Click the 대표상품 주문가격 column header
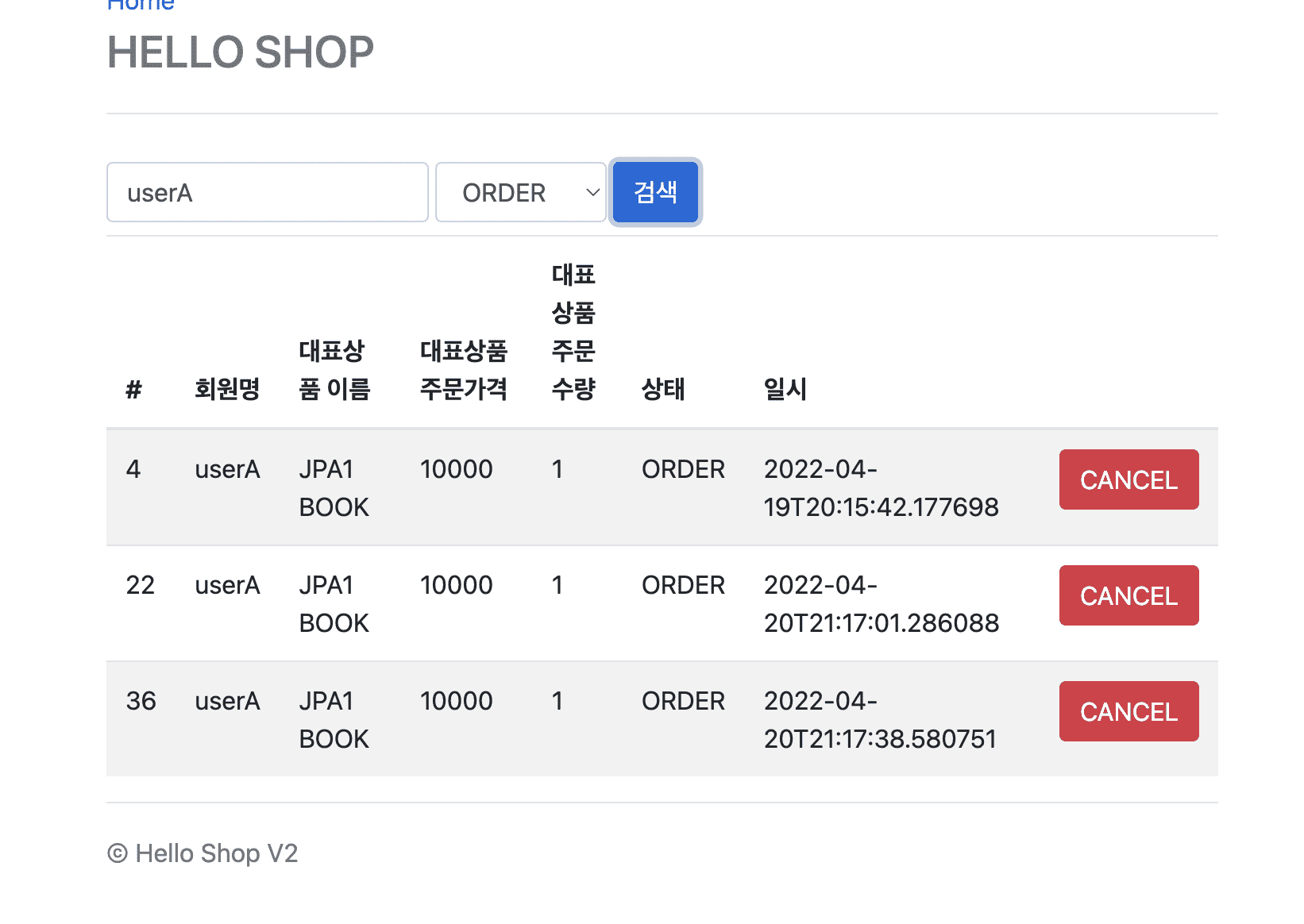This screenshot has width=1304, height=924. [463, 370]
